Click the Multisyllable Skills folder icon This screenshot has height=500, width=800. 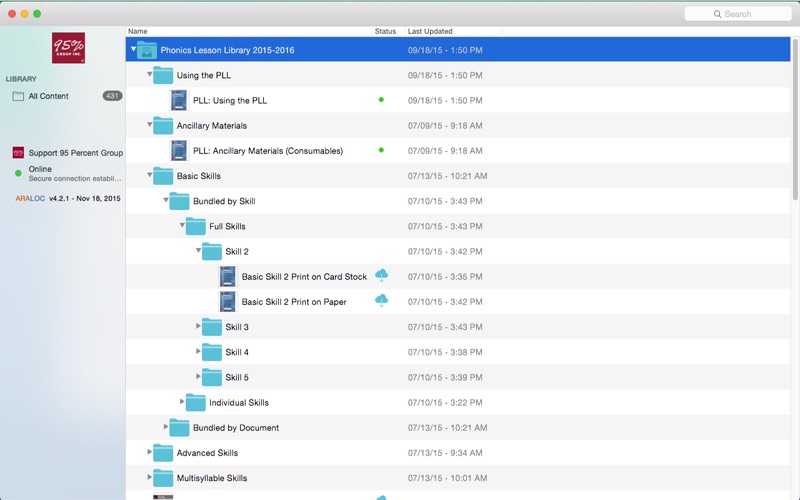pyautogui.click(x=163, y=478)
